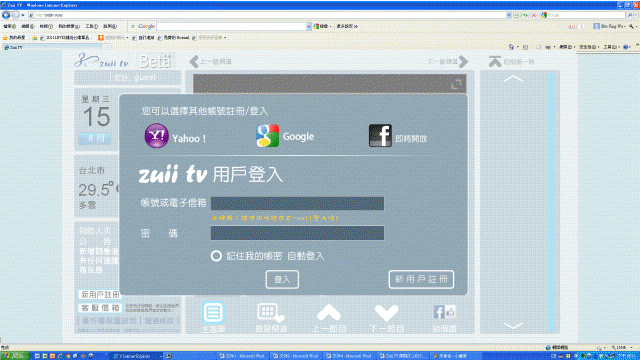Screen dimensions: 640x360
Task: Open the Favorites (我的最愛) menu
Action: [x=69, y=26]
